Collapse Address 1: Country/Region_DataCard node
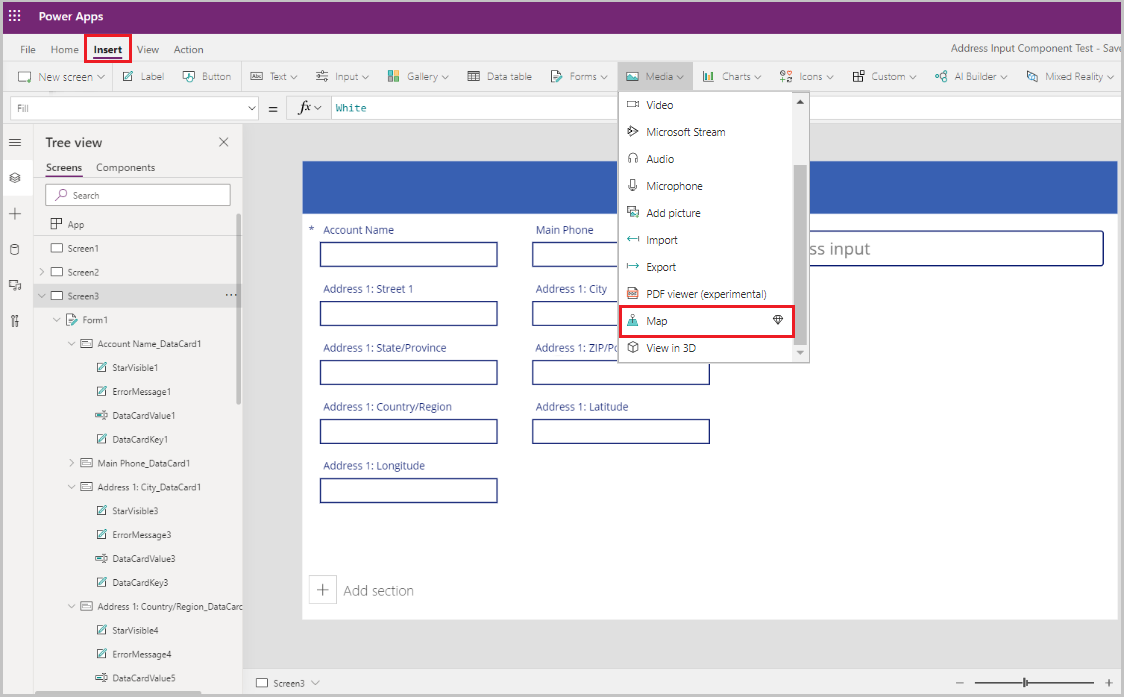Image resolution: width=1124 pixels, height=697 pixels. 72,606
